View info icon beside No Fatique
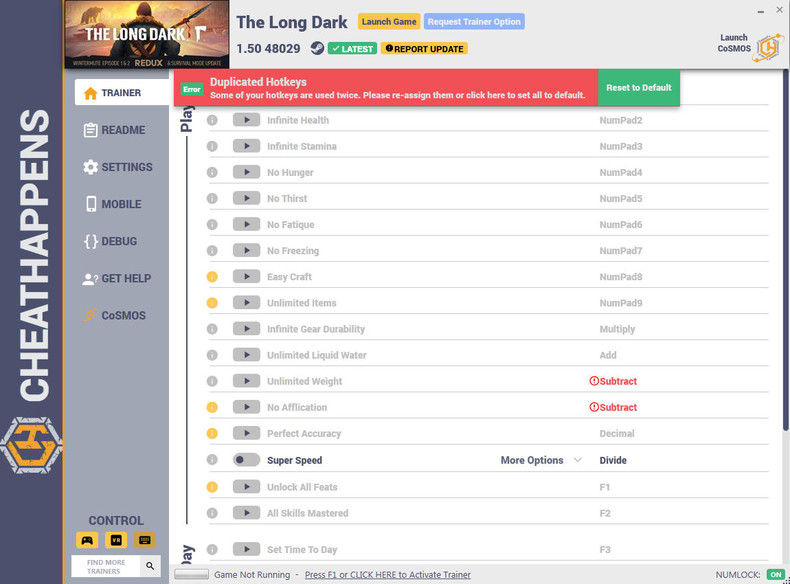Screen dimensions: 790x584 click(212, 225)
